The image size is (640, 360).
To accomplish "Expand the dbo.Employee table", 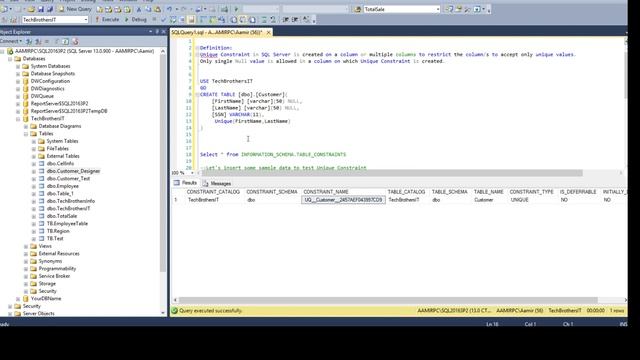I will [x=34, y=186].
